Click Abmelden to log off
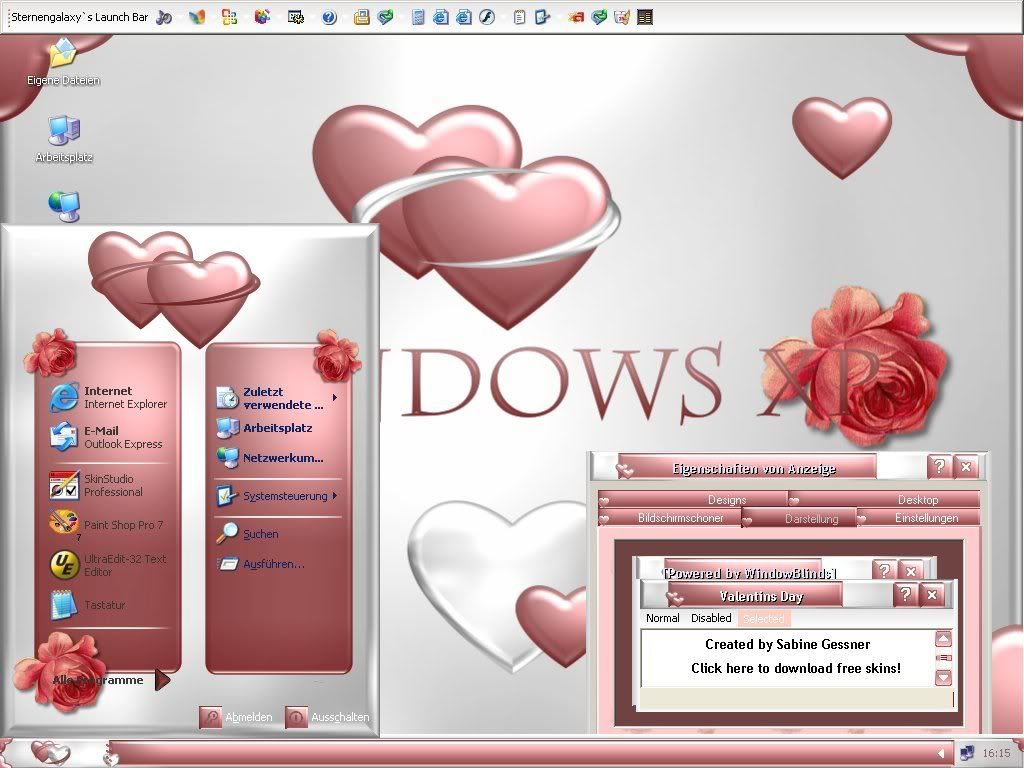 [236, 716]
